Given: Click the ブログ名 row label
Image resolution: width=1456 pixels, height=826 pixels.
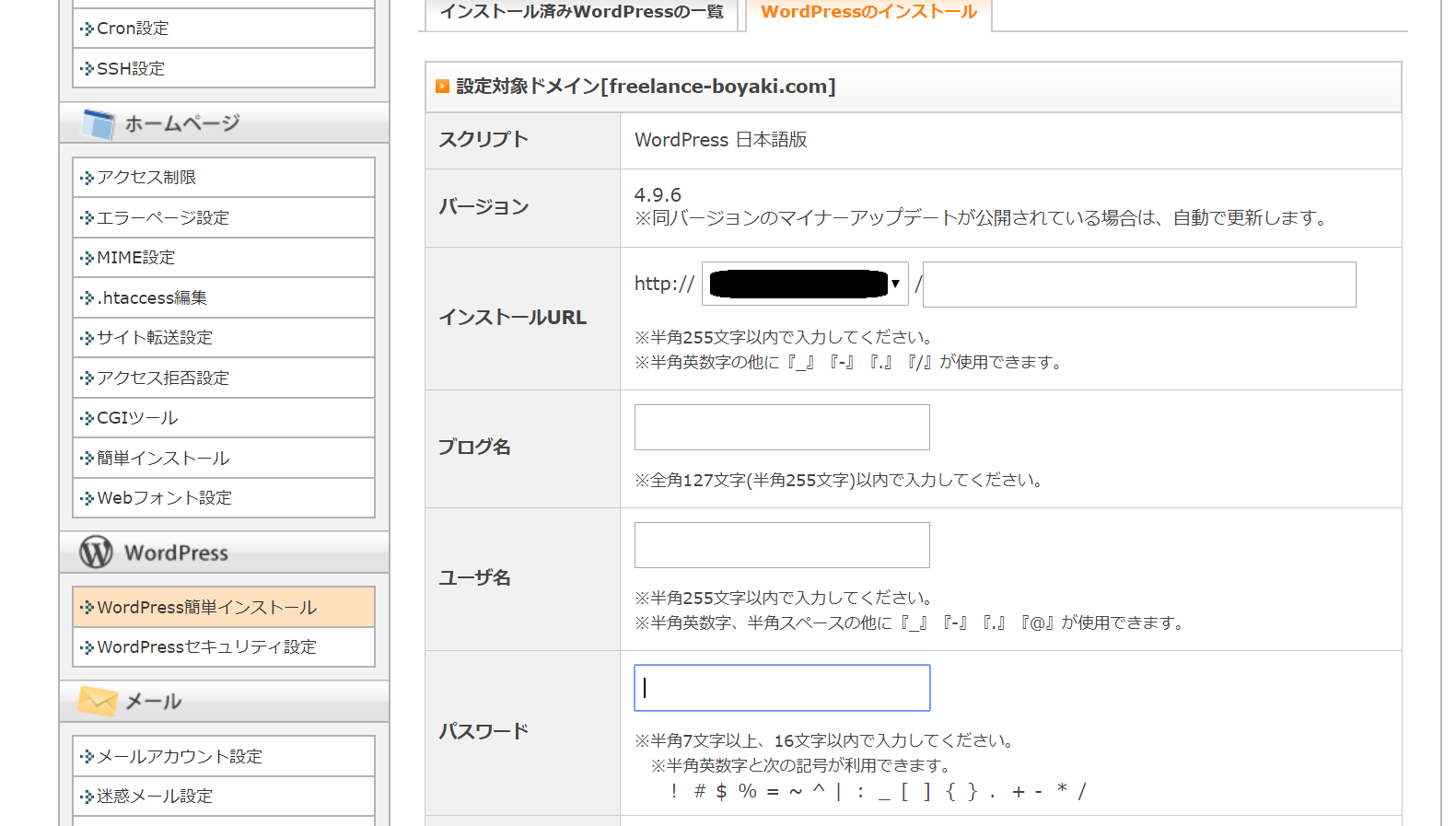Looking at the screenshot, I should click(x=474, y=448).
